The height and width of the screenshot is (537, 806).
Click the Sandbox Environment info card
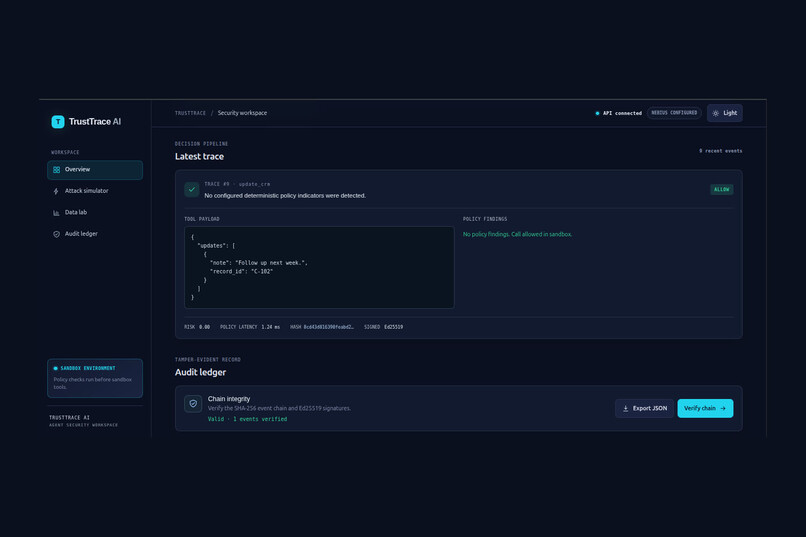(95, 378)
